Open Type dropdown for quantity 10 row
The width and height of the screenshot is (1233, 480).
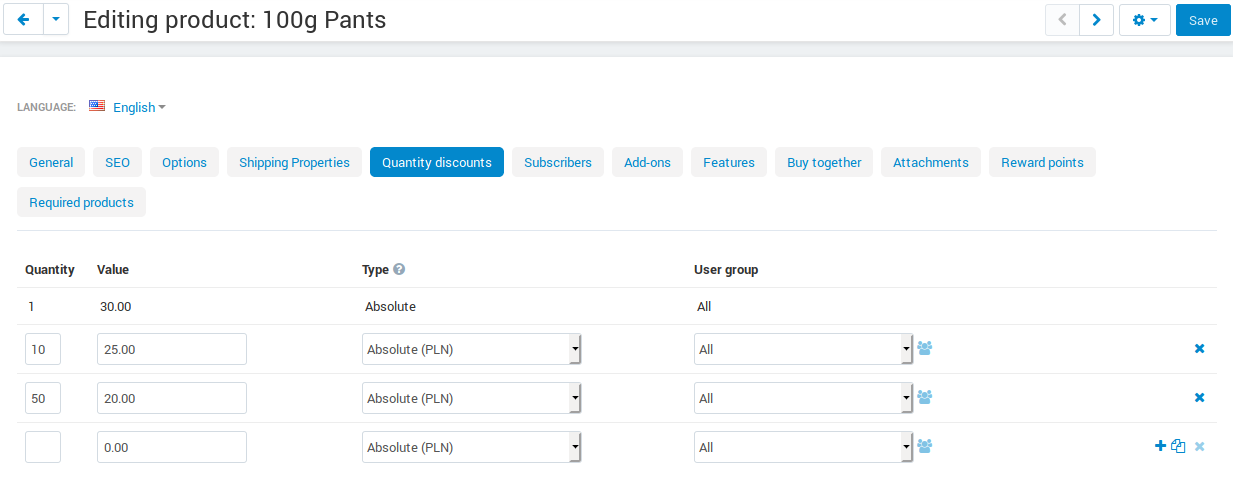click(472, 349)
